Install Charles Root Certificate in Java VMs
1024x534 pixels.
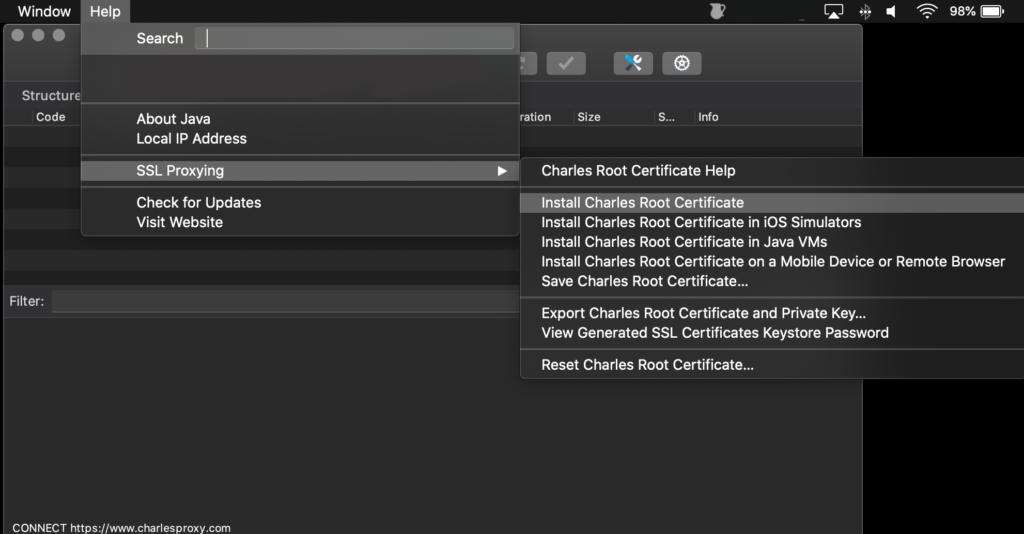772,242
